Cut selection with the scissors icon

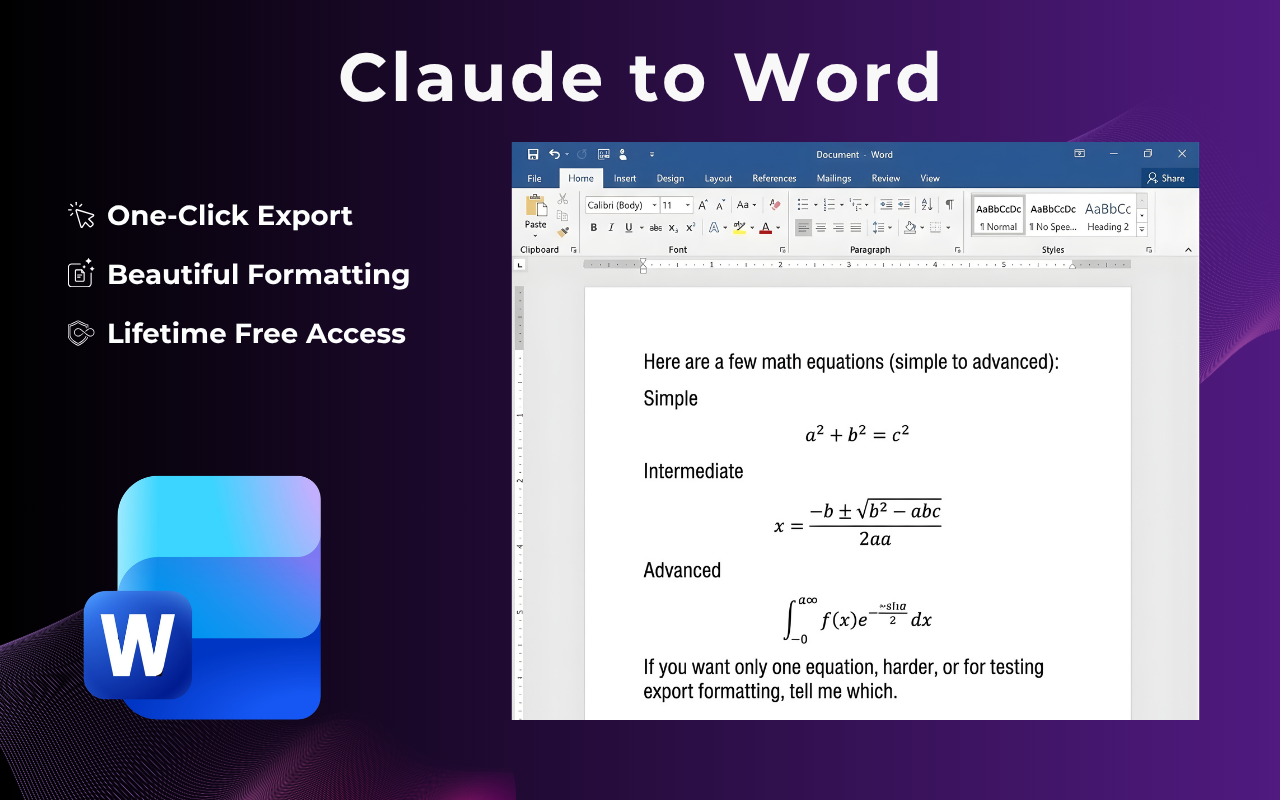point(563,199)
